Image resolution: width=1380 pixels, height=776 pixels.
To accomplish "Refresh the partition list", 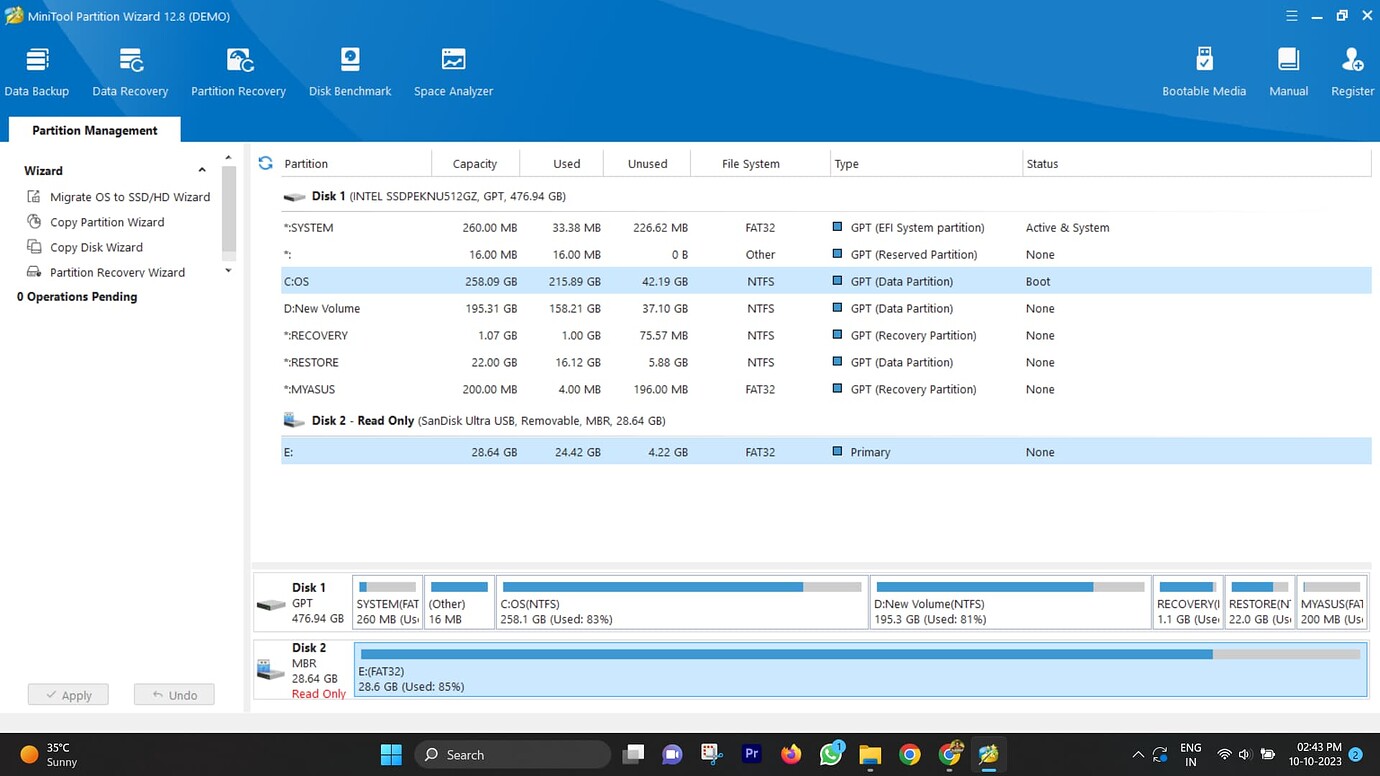I will [x=265, y=163].
